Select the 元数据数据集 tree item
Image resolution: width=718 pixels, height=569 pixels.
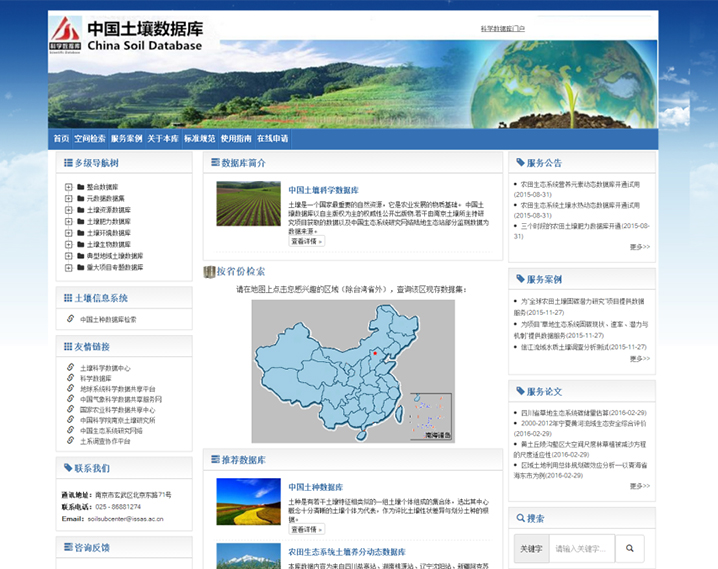[105, 198]
